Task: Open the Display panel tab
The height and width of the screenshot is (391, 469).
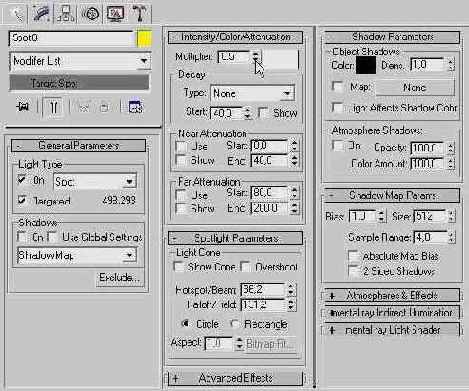Action: coord(115,14)
